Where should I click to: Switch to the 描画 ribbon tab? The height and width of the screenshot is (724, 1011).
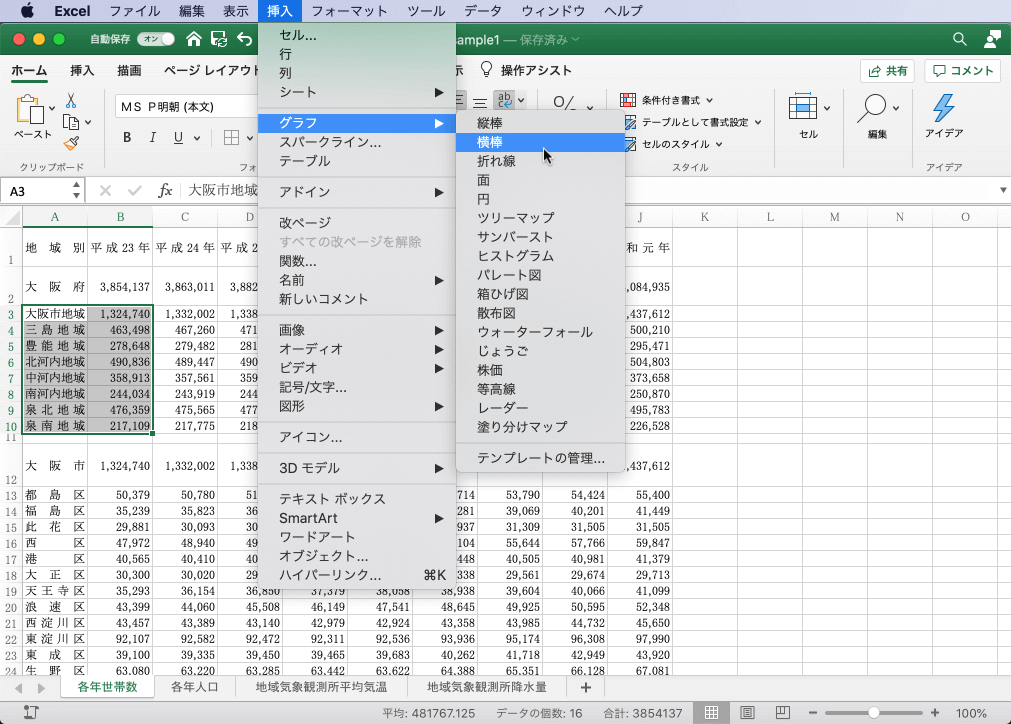pos(129,70)
